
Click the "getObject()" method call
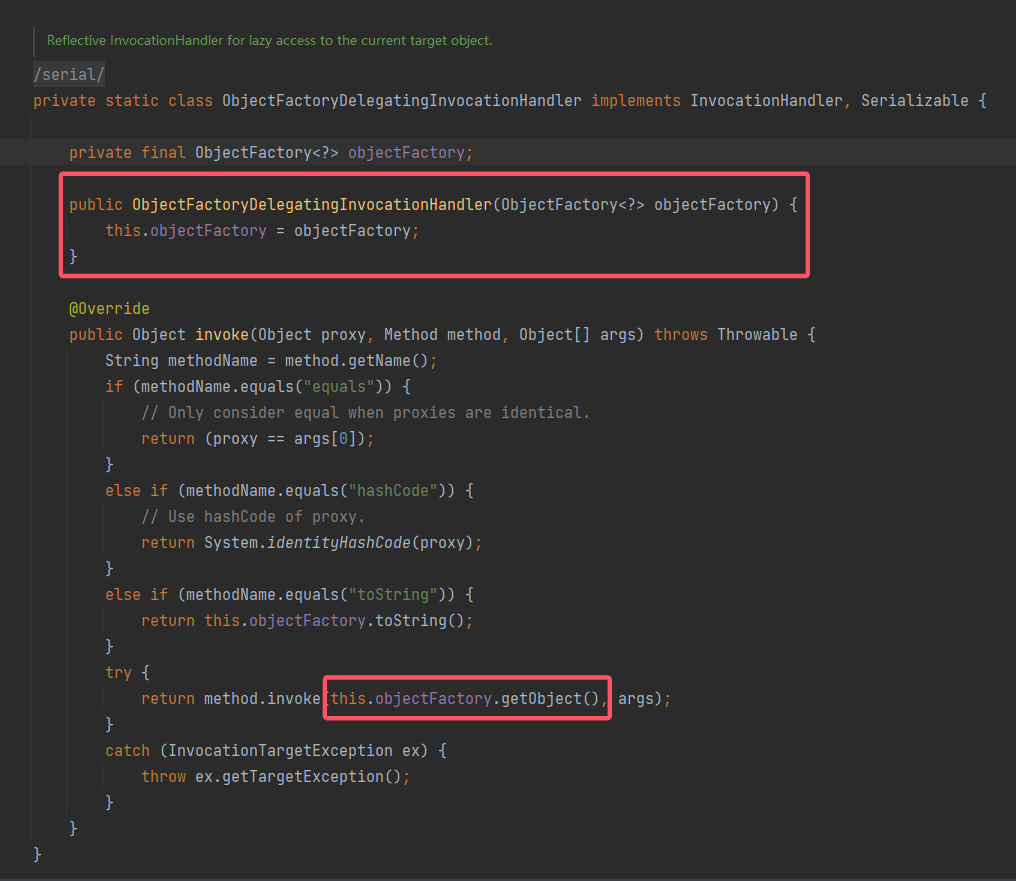550,698
